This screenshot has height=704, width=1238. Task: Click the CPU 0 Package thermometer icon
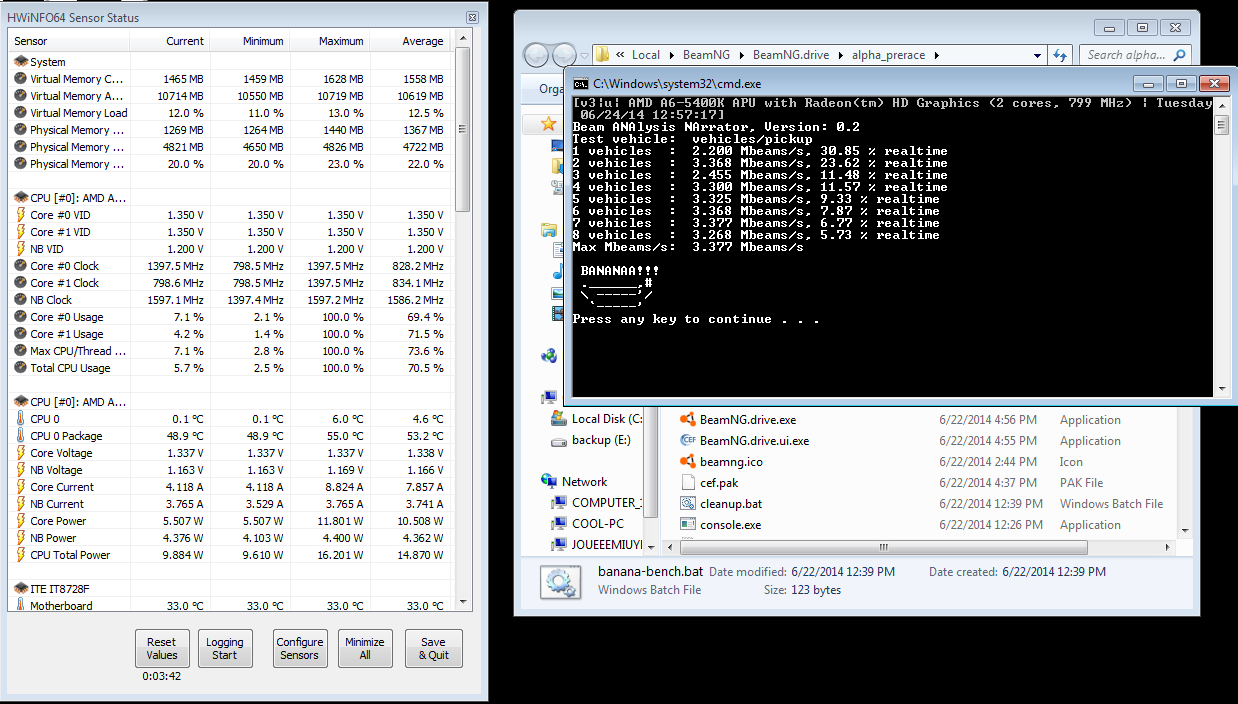point(21,436)
